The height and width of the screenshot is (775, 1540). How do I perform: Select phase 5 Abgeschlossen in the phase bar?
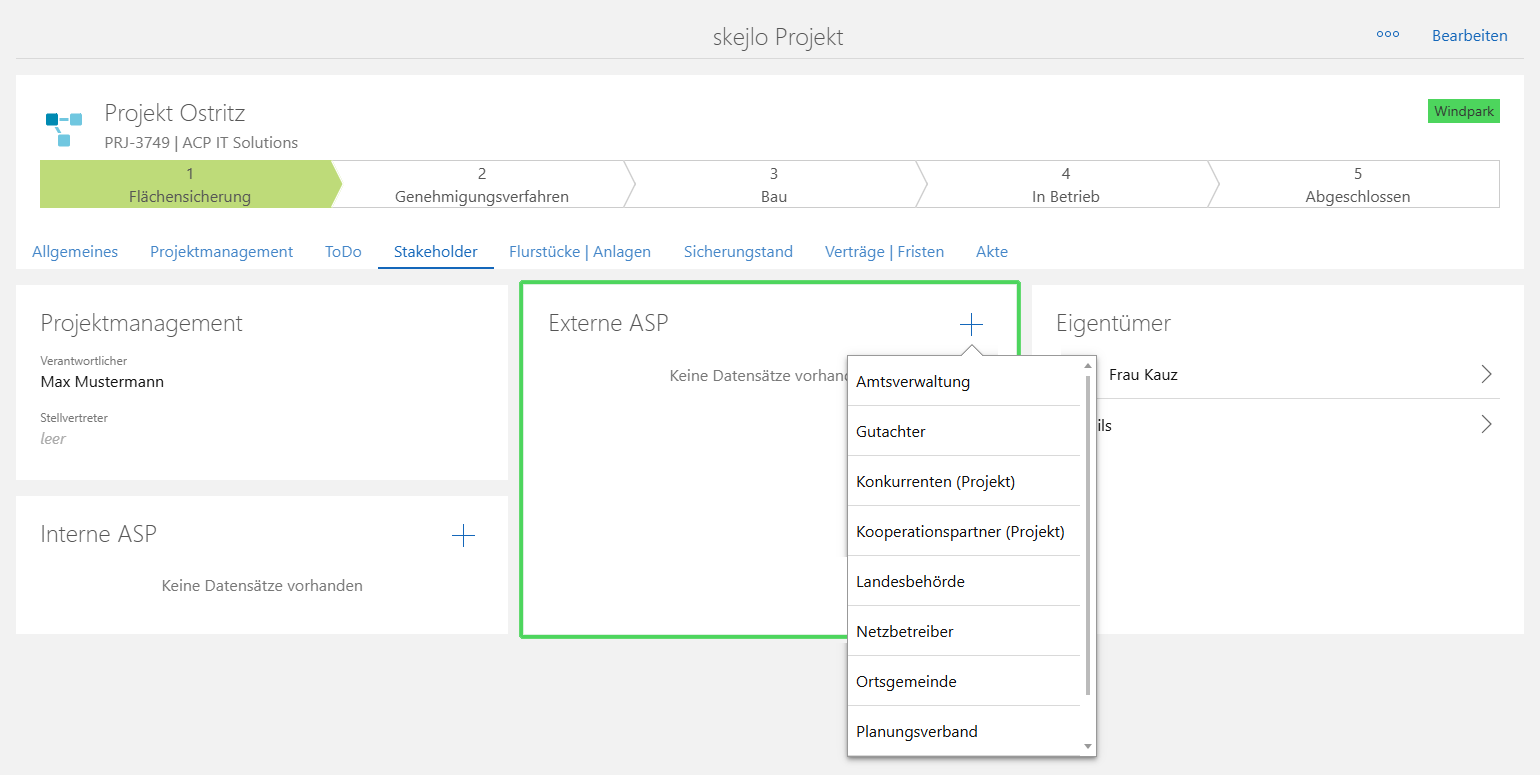[1356, 184]
